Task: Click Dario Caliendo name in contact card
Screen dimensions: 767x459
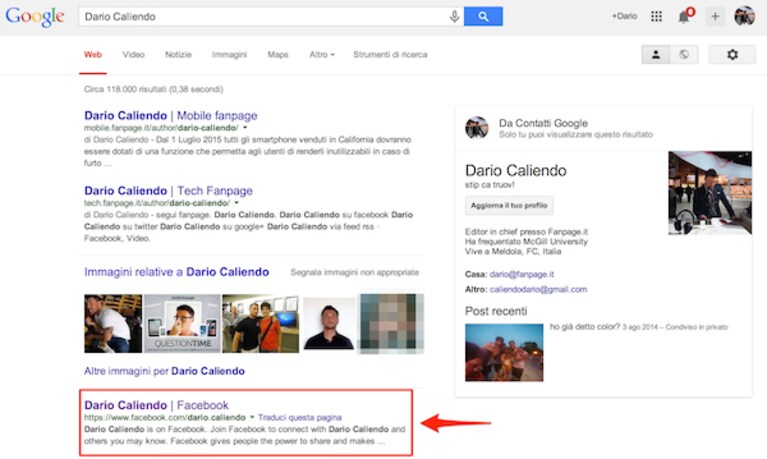Action: (x=516, y=170)
